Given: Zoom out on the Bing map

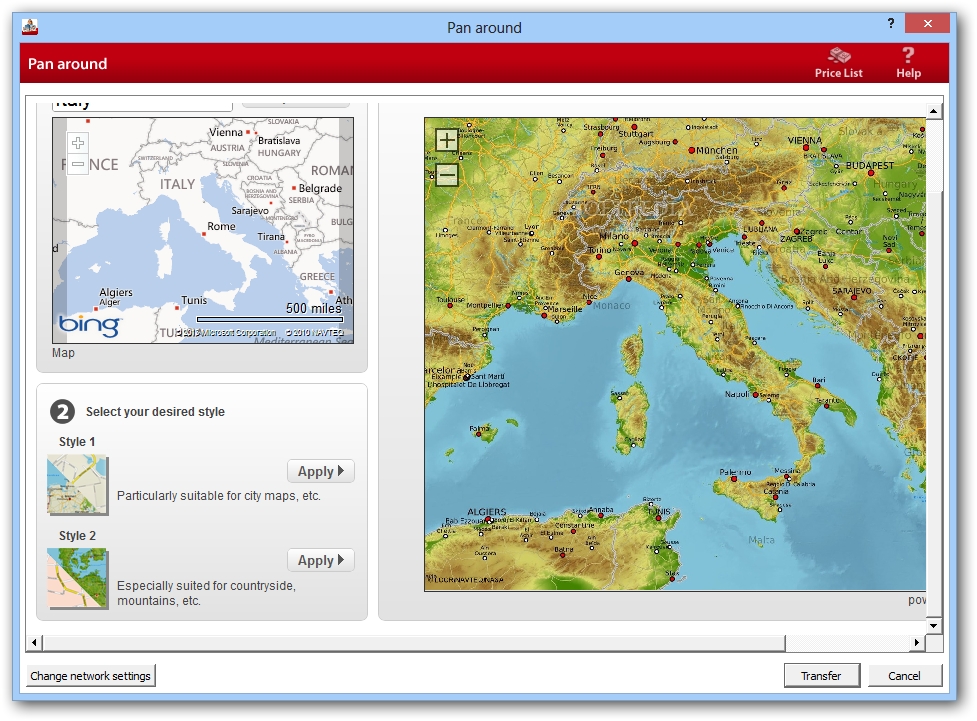Looking at the screenshot, I should 78,164.
